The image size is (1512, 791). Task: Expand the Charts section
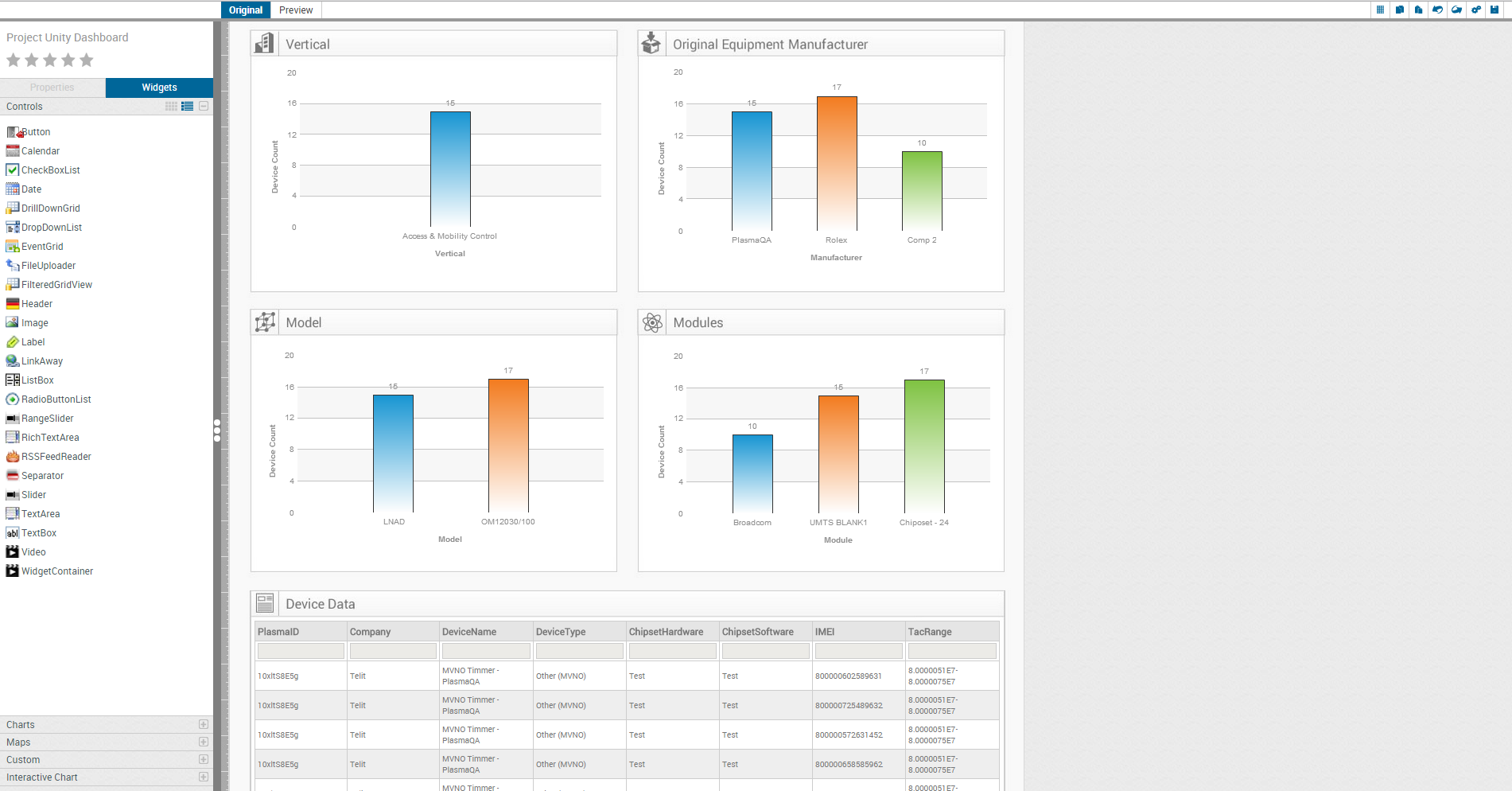pos(204,724)
